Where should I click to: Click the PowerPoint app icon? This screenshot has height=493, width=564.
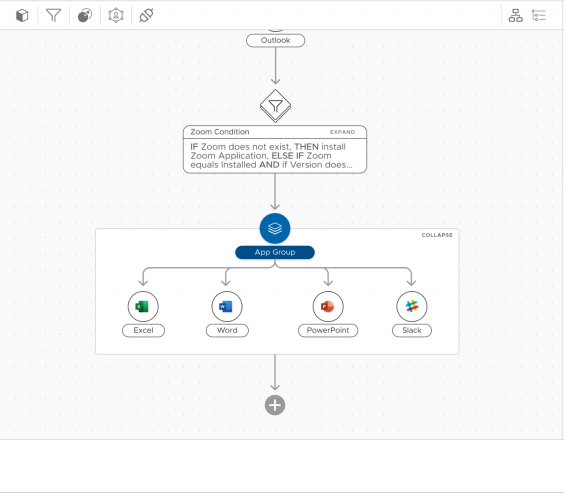point(328,306)
